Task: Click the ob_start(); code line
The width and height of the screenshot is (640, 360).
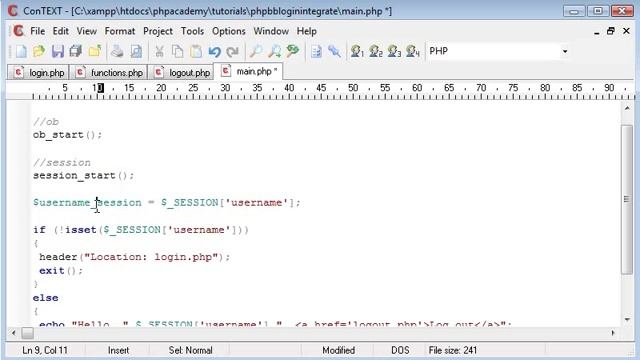Action: pyautogui.click(x=67, y=135)
